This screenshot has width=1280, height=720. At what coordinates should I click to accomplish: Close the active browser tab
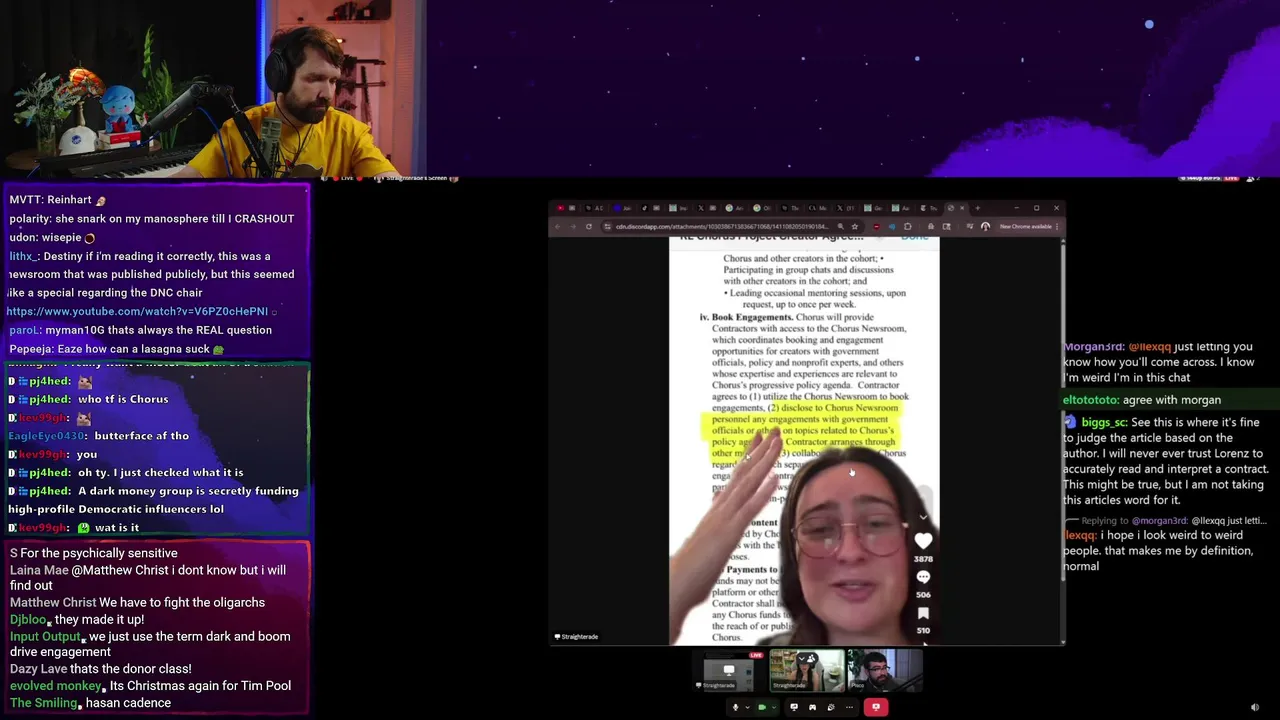point(962,208)
